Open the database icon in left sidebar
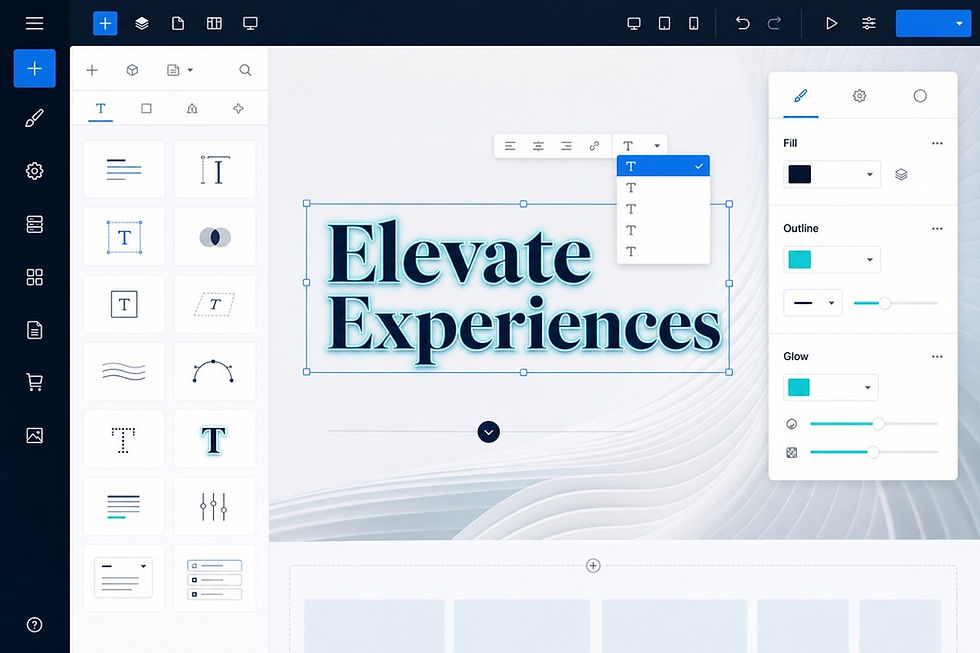Screen dimensions: 980x653 point(34,224)
